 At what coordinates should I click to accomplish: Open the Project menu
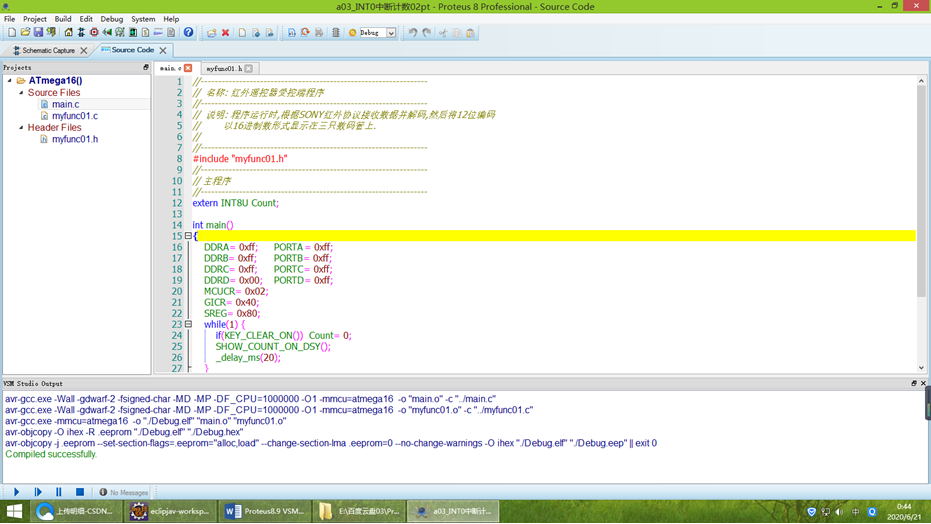(34, 19)
